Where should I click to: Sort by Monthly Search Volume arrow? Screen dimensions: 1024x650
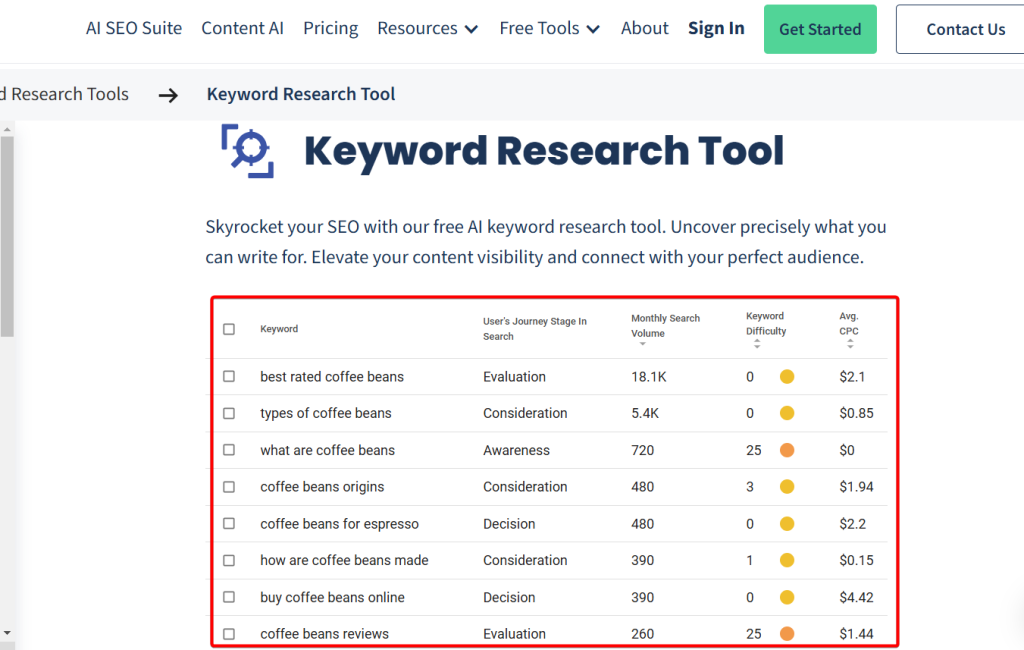(643, 344)
